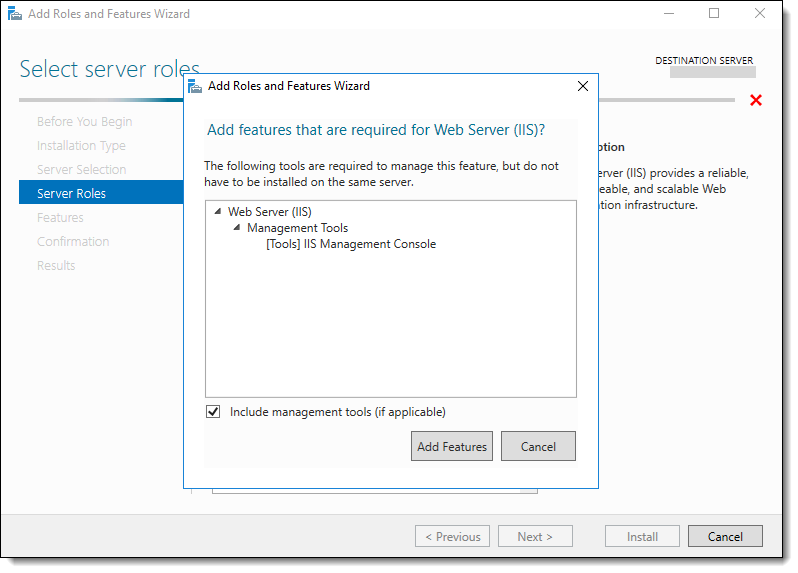This screenshot has width=798, height=573.
Task: Click the DESTINATION SERVER label
Action: coord(704,61)
